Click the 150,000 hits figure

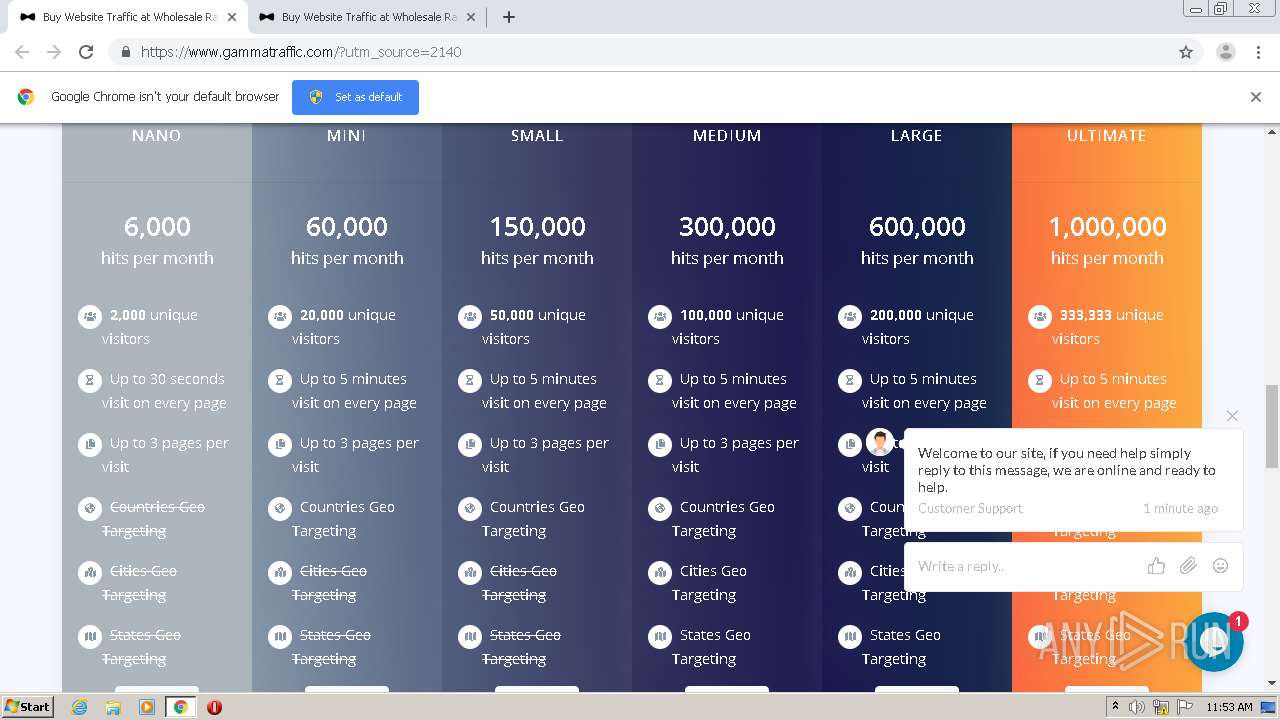(537, 227)
